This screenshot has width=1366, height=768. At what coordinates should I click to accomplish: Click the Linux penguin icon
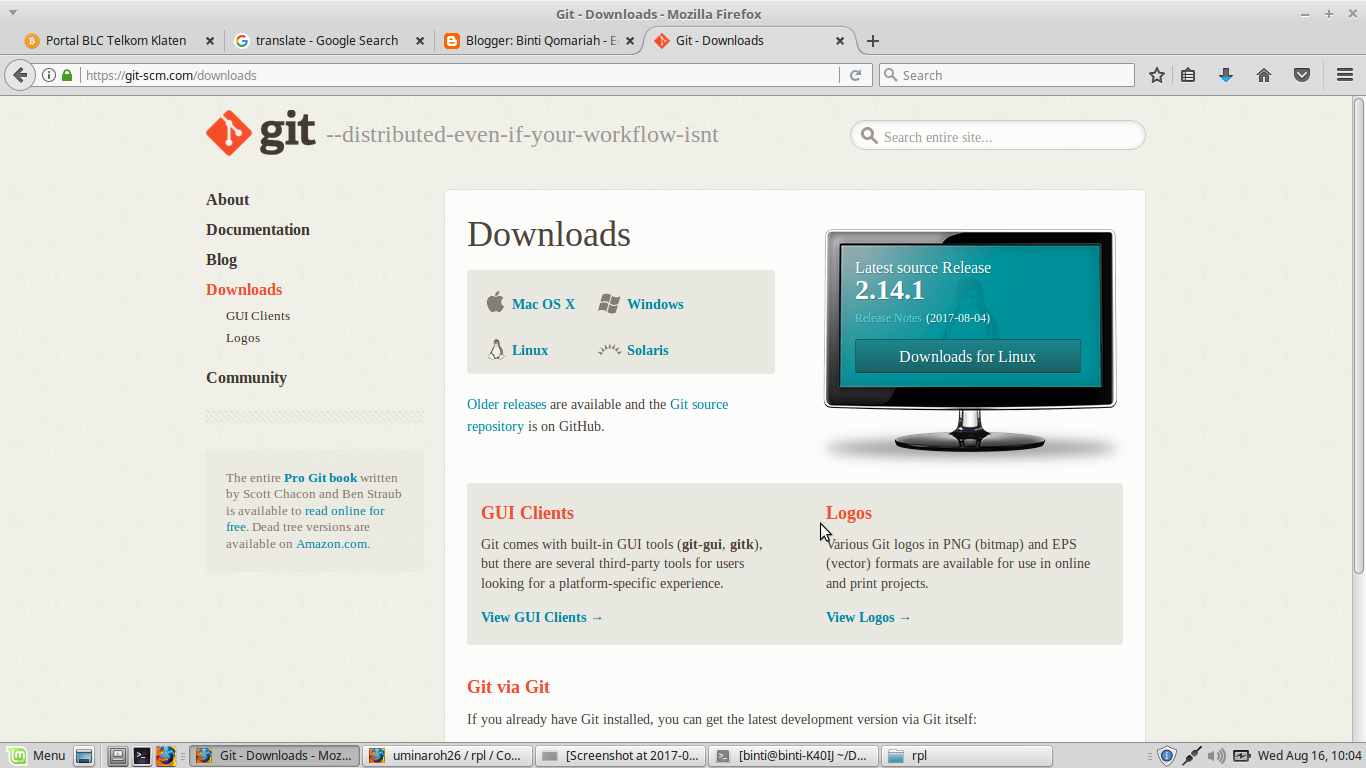tap(496, 349)
